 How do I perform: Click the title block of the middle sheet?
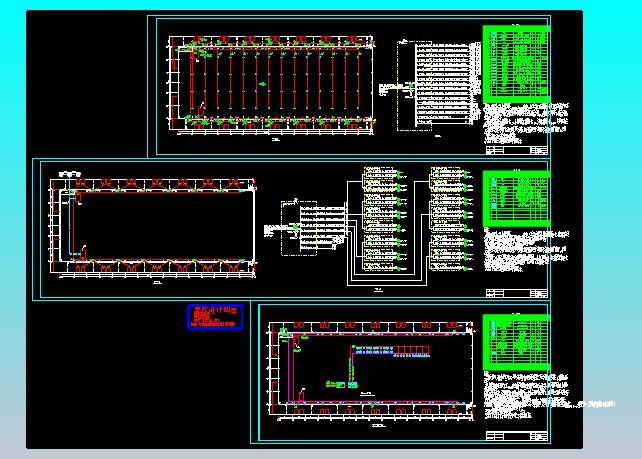(x=517, y=293)
